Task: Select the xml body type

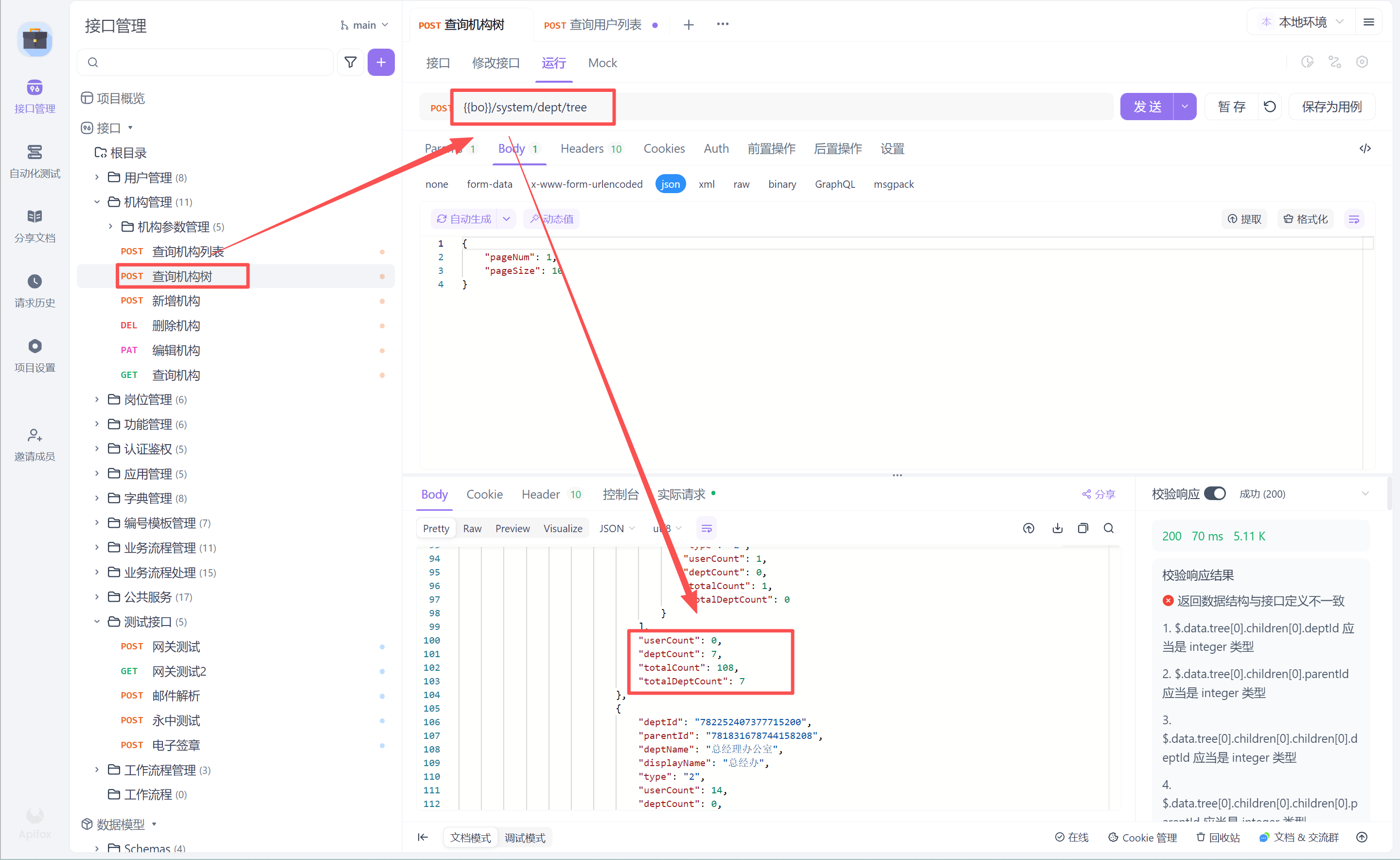Action: tap(706, 184)
